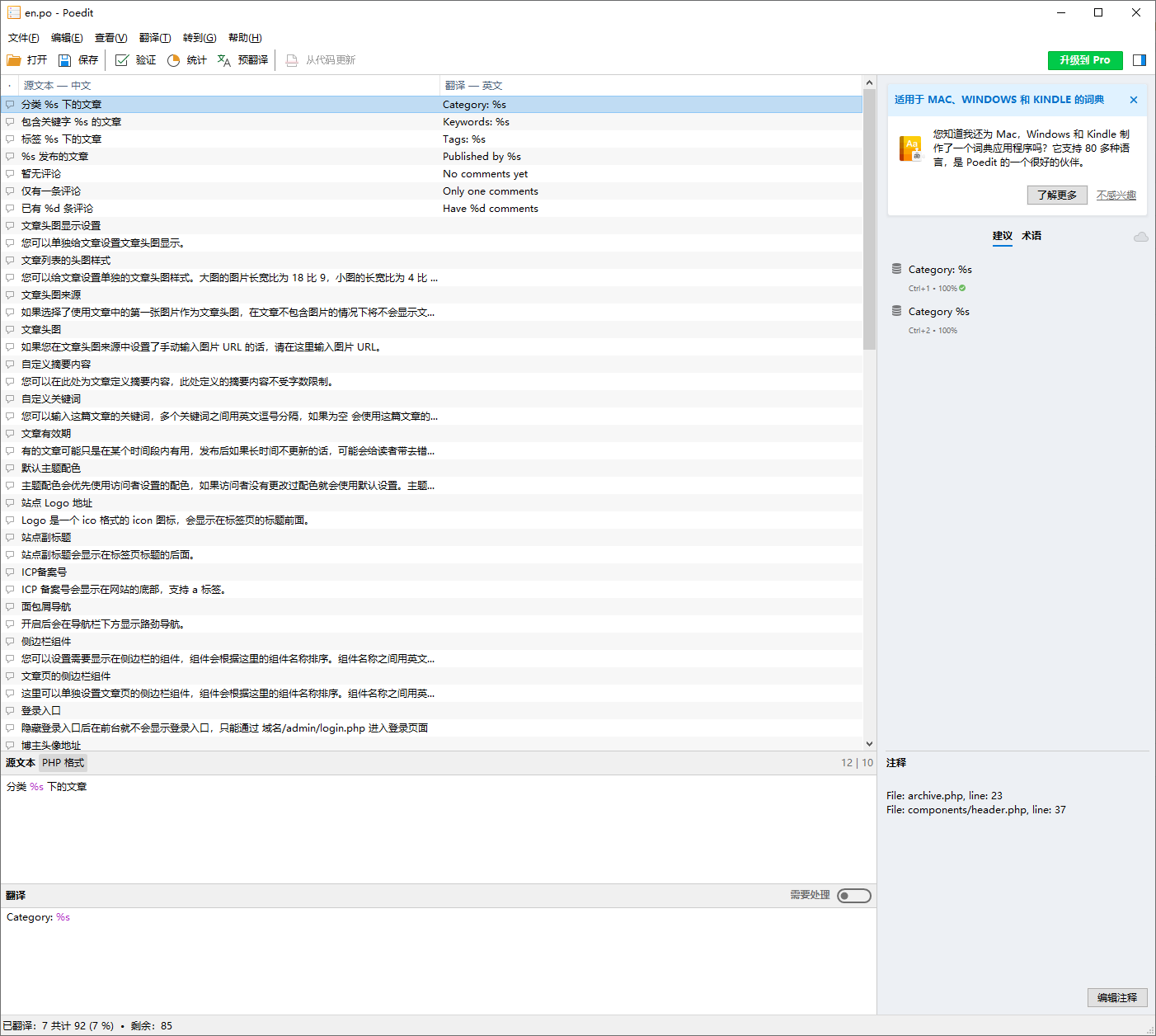Viewport: 1156px width, 1036px height.
Task: Show statistics via the 统计 icon
Action: click(x=173, y=60)
